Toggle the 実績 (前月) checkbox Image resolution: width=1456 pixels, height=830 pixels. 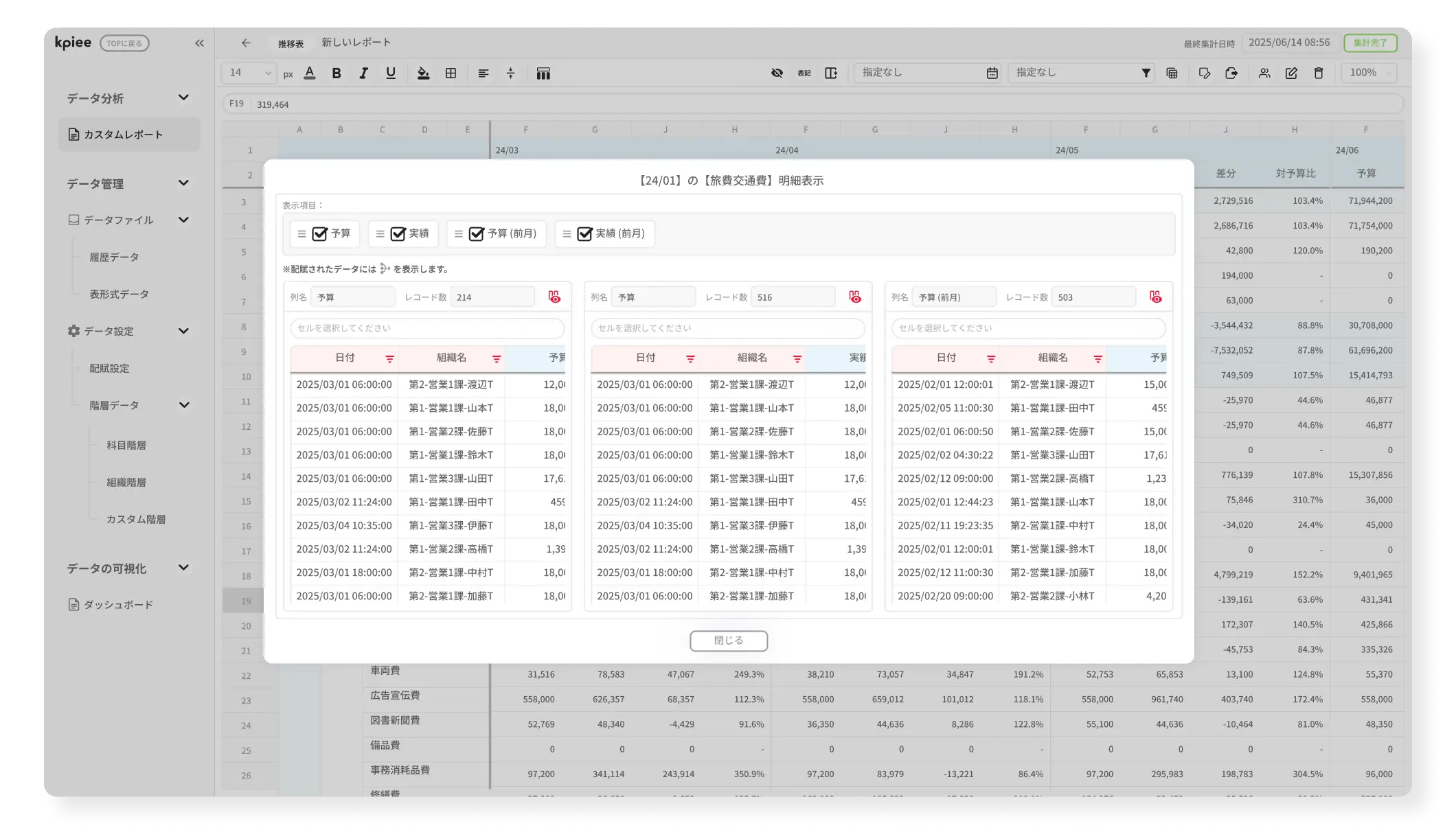[584, 234]
